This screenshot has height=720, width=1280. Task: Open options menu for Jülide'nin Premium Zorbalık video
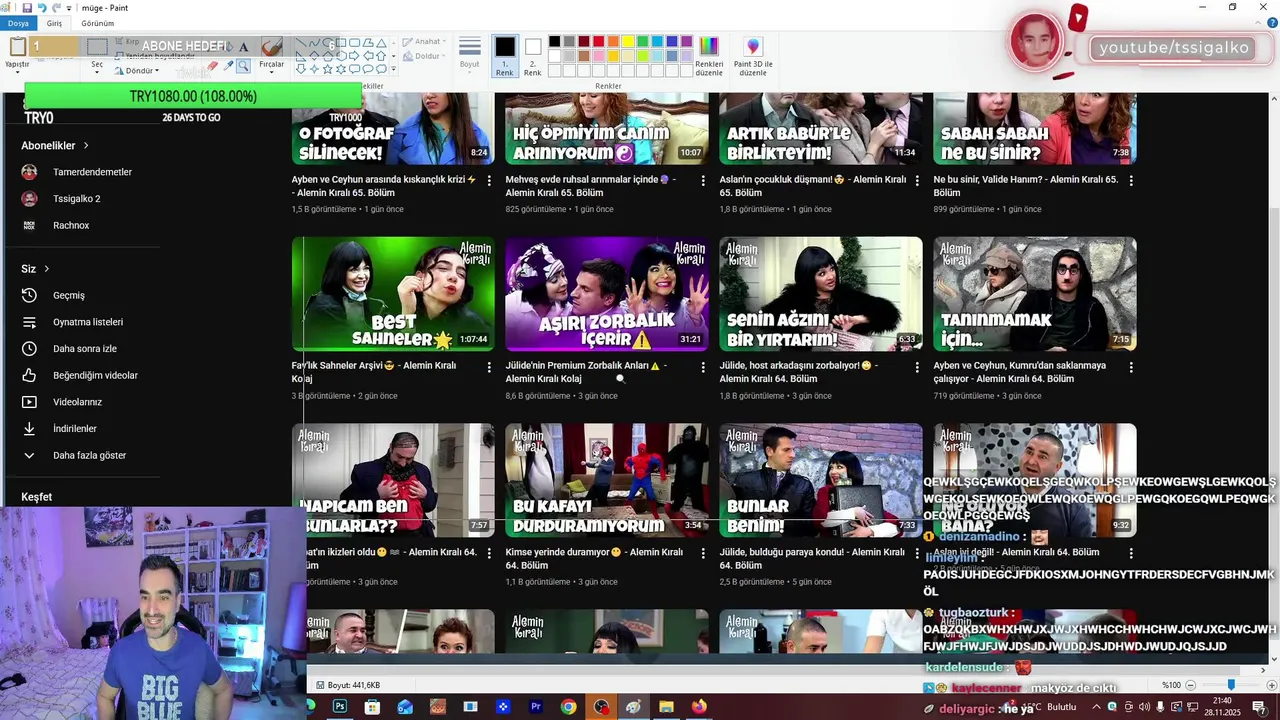coord(703,367)
